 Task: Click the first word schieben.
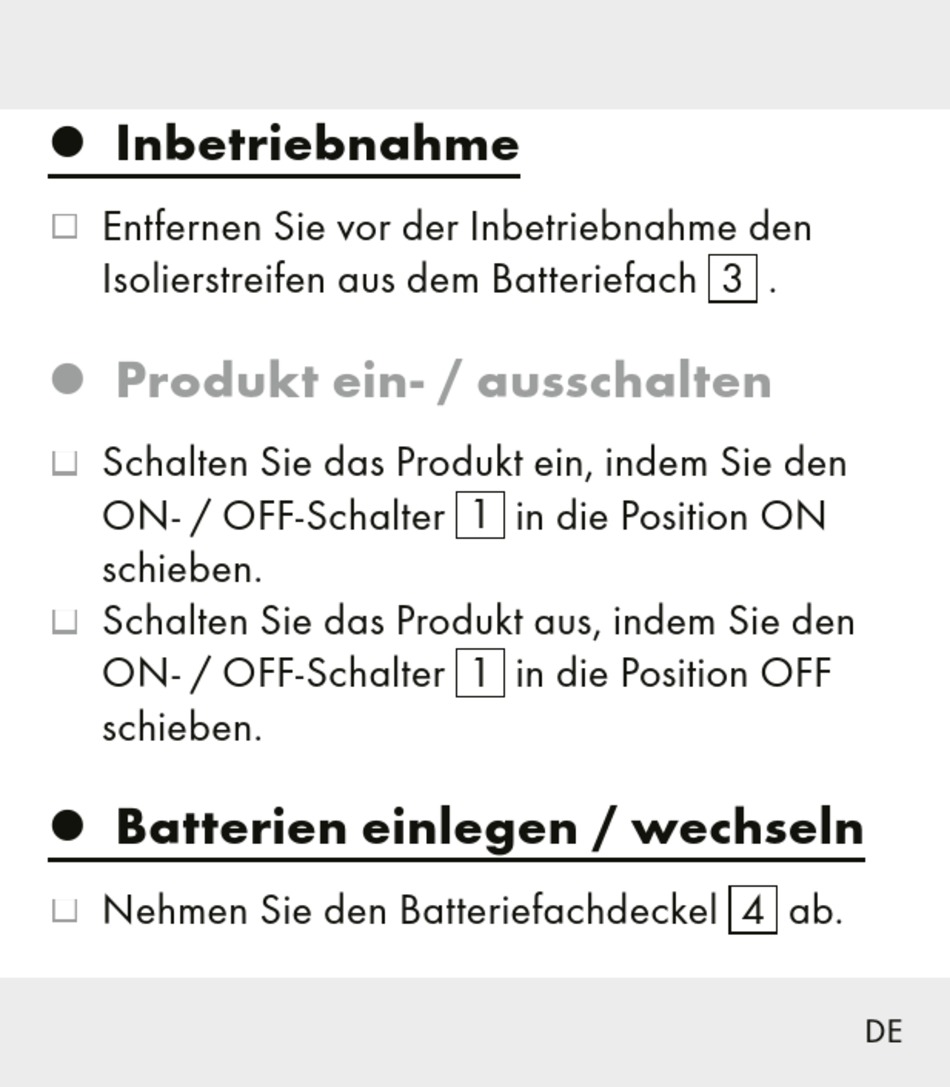click(182, 569)
